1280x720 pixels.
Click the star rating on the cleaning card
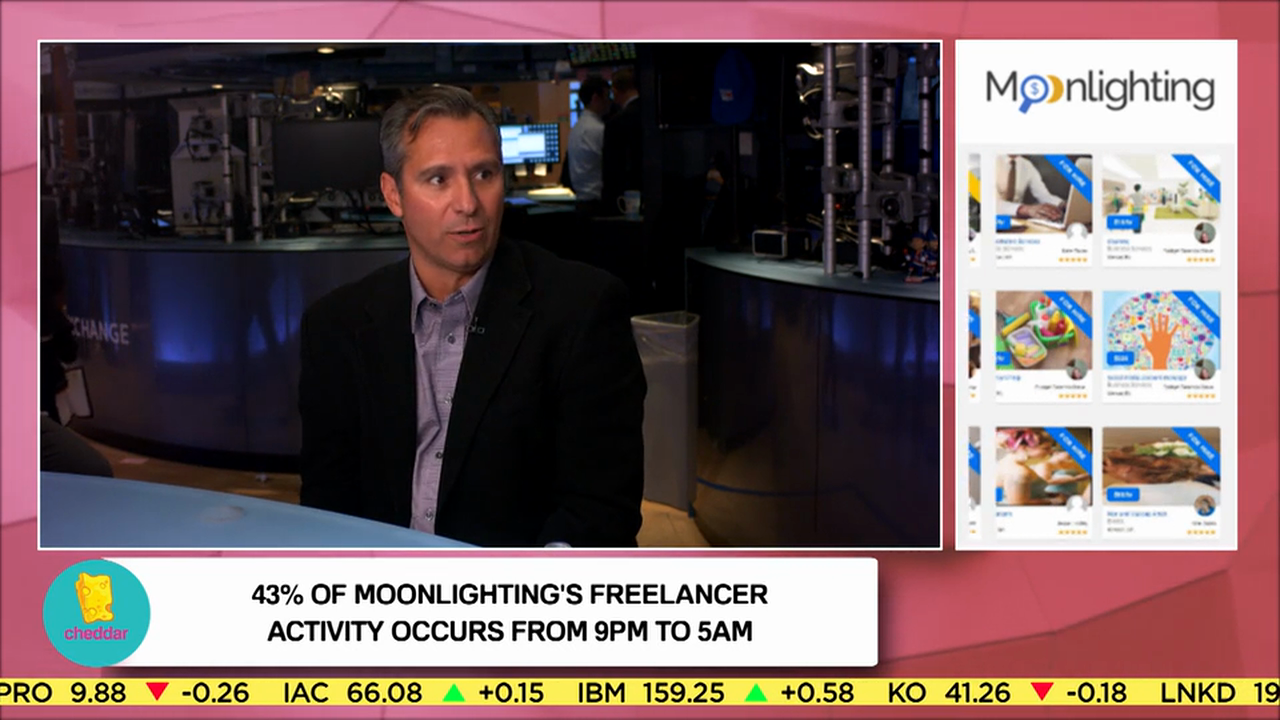(x=1200, y=259)
